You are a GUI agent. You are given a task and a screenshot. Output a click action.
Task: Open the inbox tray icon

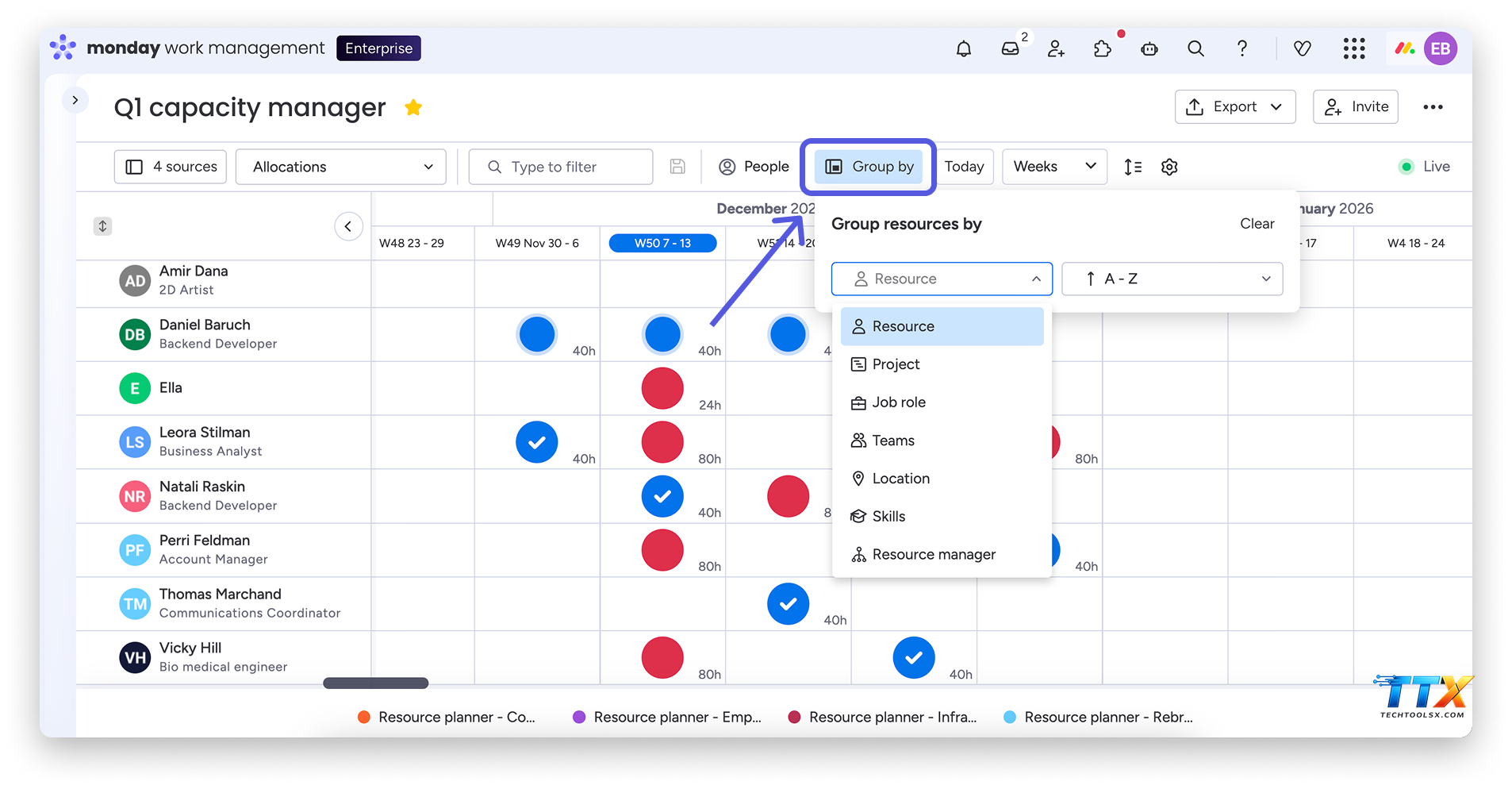[x=1010, y=49]
